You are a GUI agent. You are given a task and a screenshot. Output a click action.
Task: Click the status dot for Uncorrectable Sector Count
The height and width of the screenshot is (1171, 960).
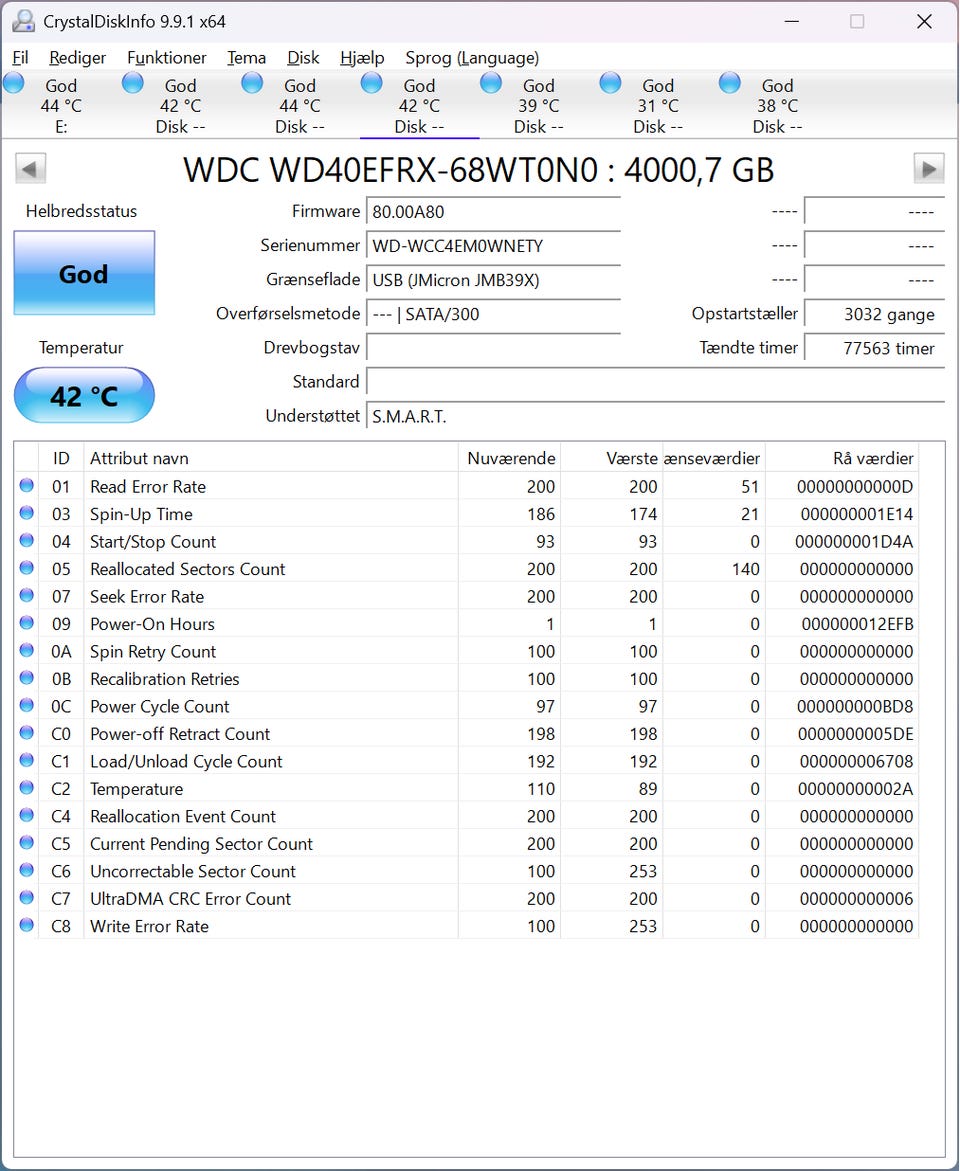click(27, 870)
